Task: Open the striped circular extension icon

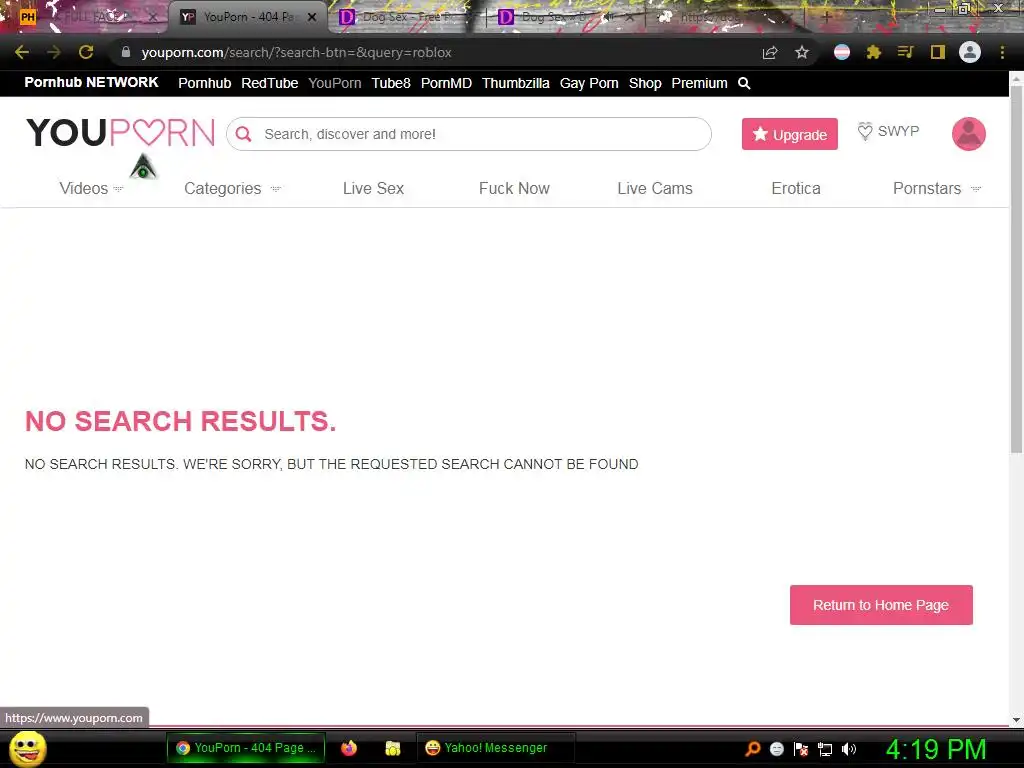Action: point(842,52)
